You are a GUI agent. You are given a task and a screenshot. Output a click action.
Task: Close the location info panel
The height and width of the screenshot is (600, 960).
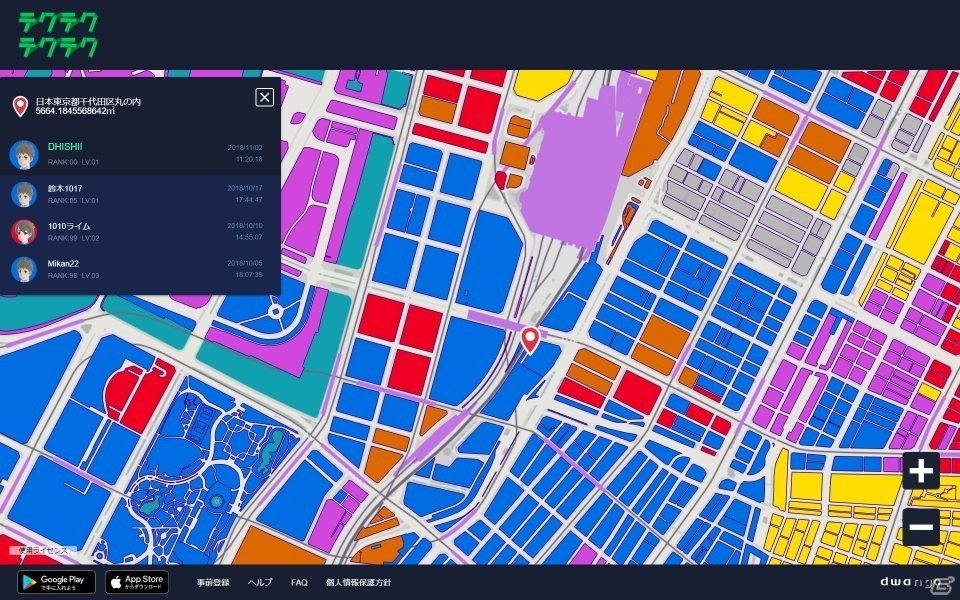tap(264, 97)
